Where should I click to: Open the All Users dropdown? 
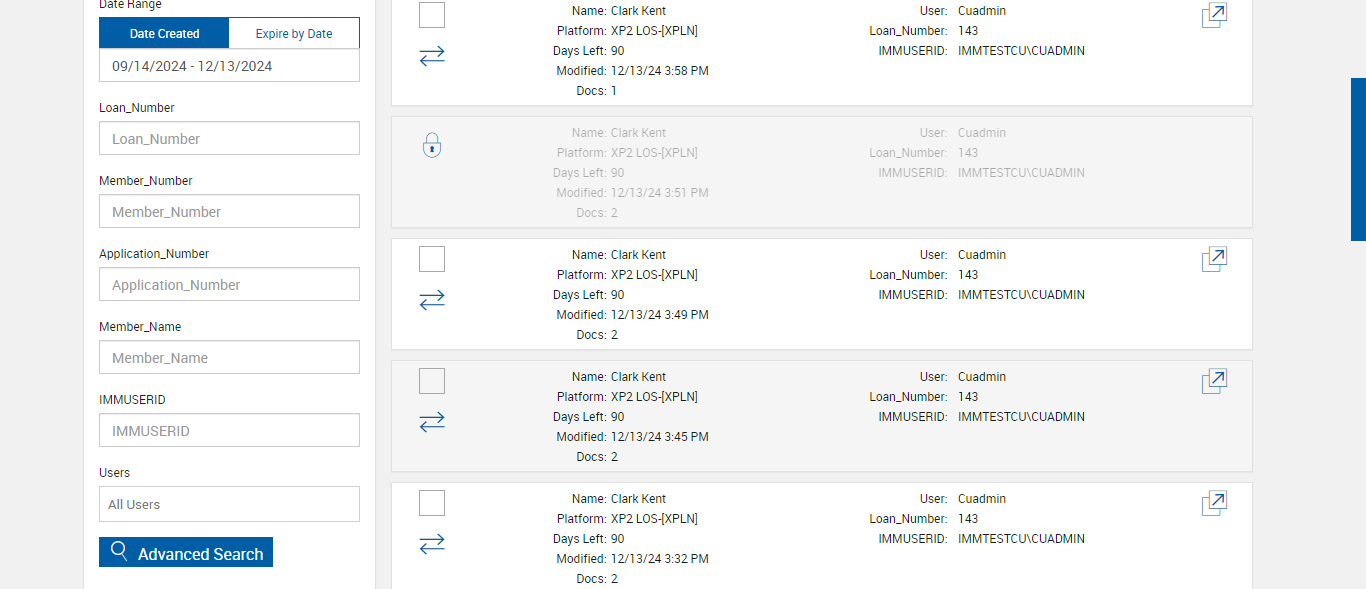(x=229, y=504)
